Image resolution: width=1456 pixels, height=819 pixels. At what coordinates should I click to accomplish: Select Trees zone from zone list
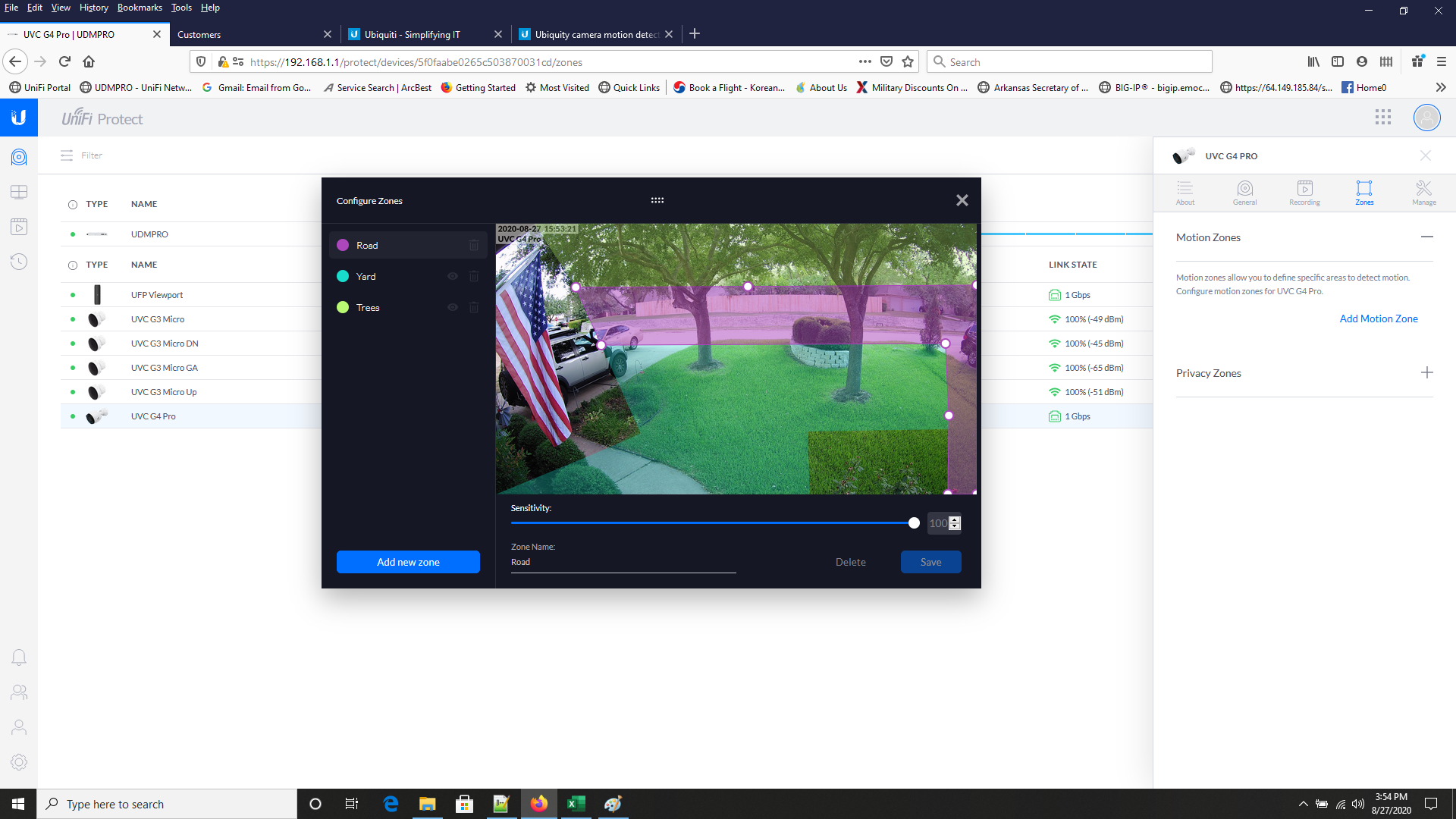368,307
